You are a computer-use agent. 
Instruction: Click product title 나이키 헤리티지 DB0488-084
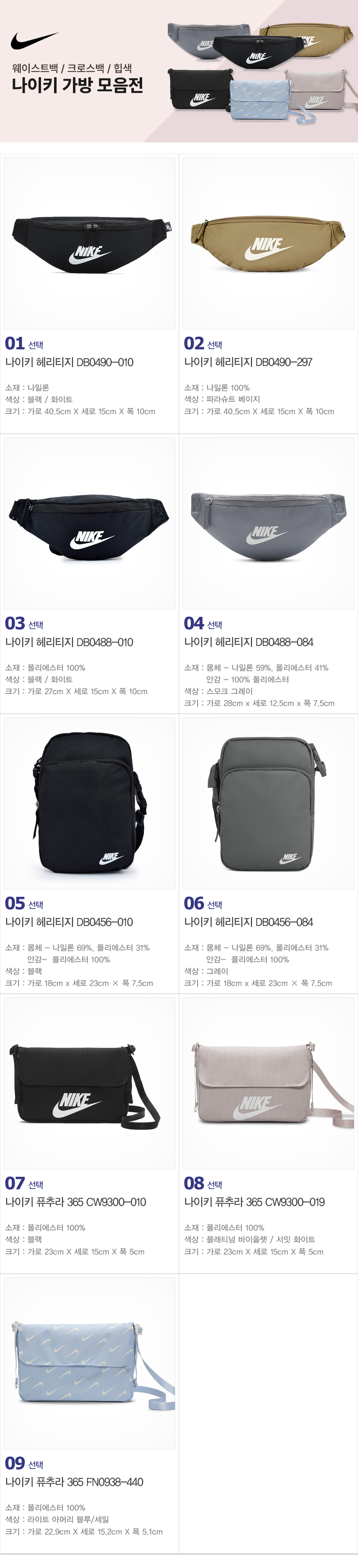click(249, 642)
